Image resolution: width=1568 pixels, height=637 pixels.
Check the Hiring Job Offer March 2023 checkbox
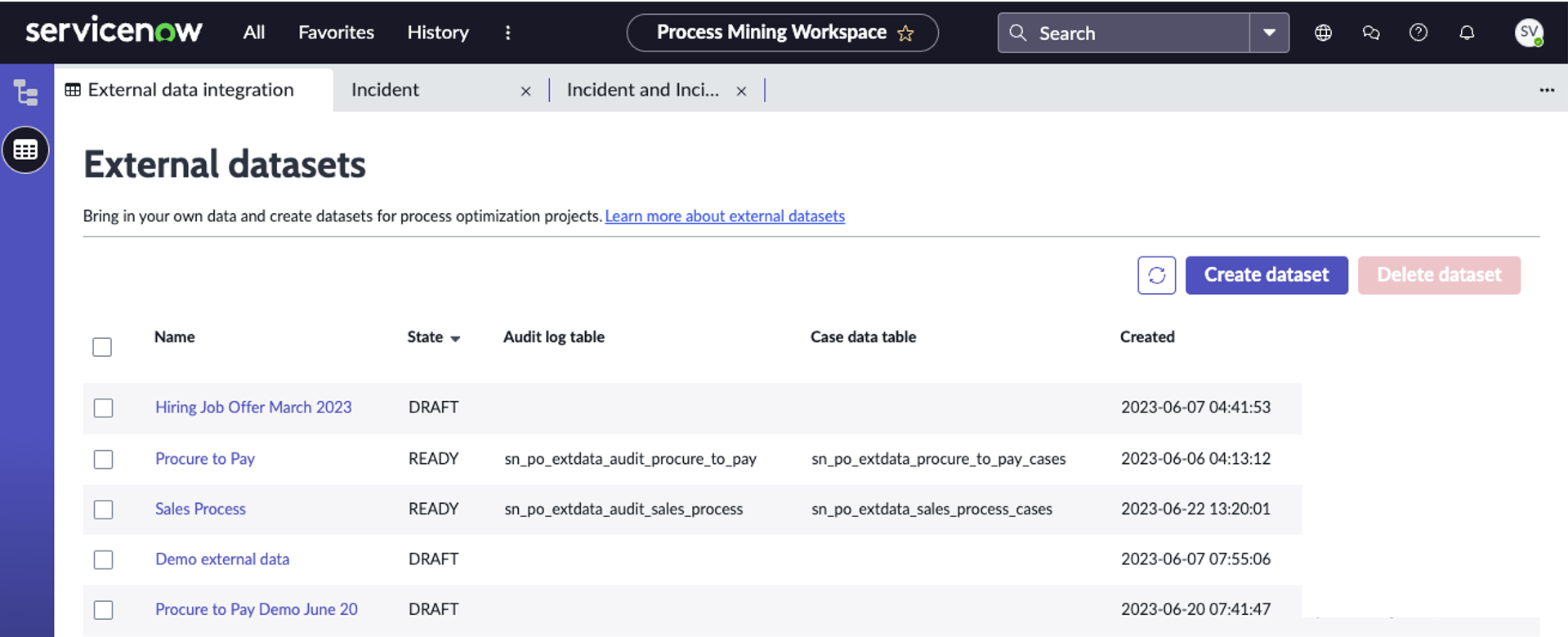[x=103, y=408]
